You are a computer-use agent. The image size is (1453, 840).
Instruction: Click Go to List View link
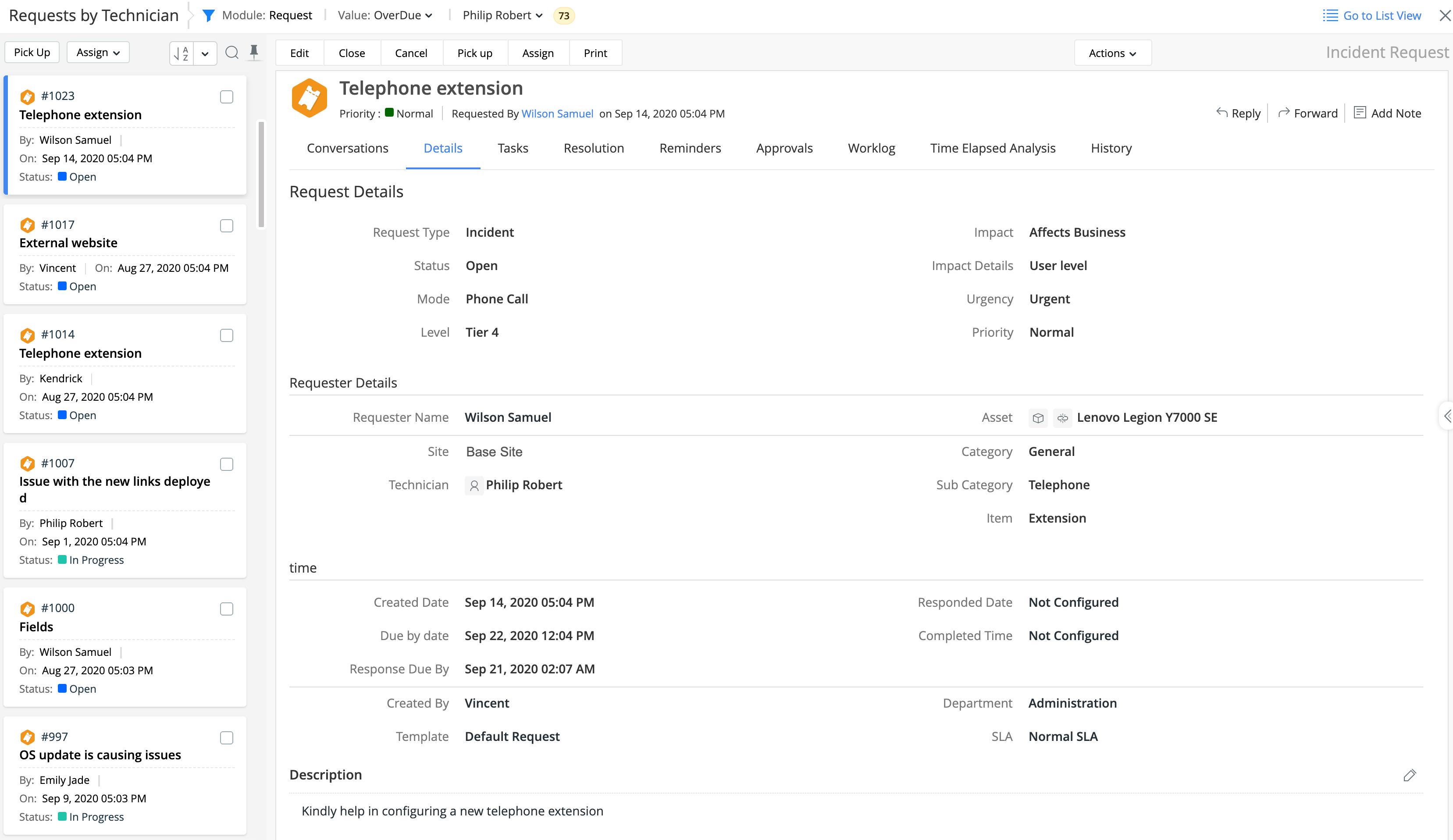(1382, 16)
